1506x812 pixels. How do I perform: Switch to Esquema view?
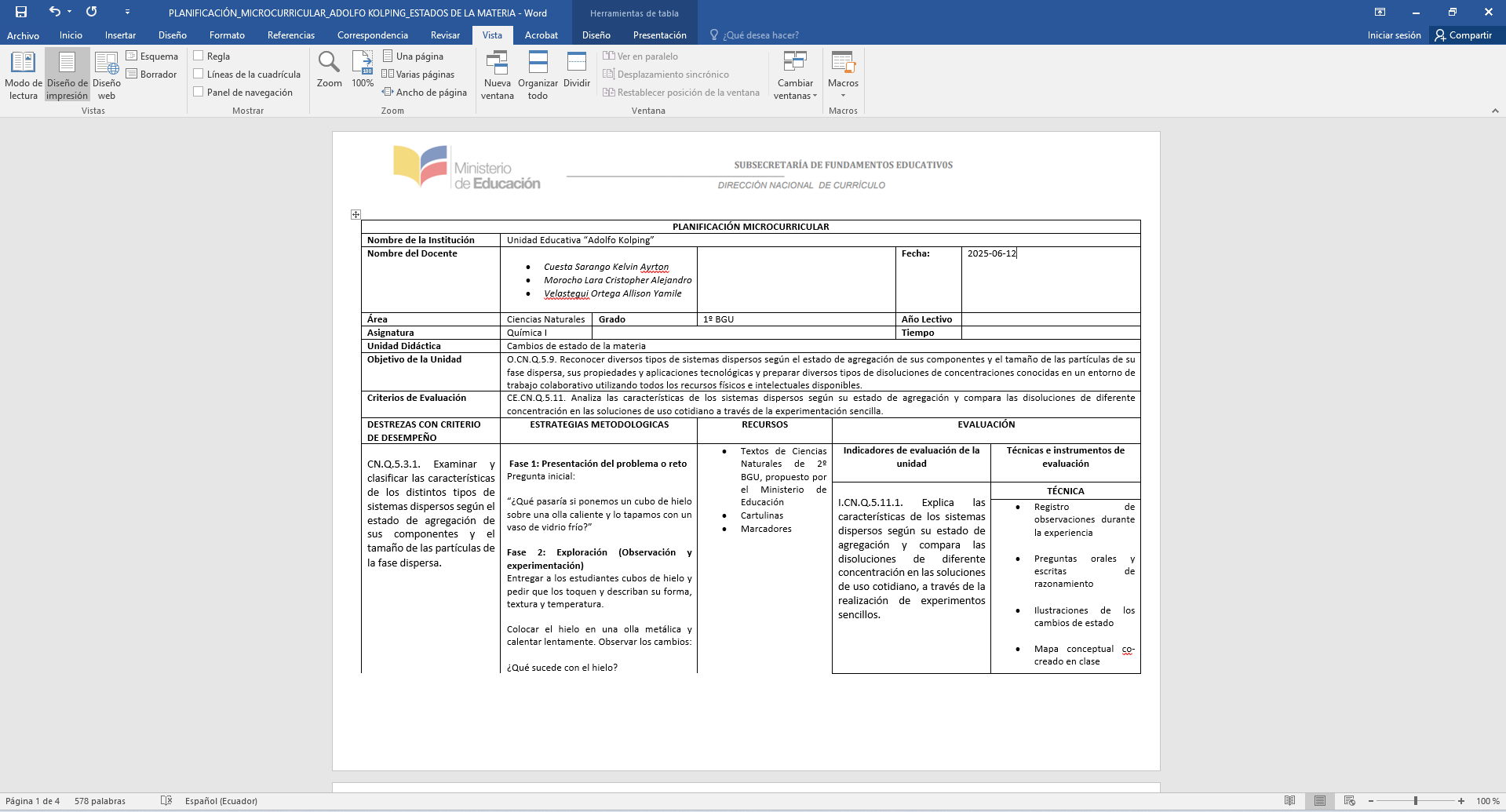point(152,56)
